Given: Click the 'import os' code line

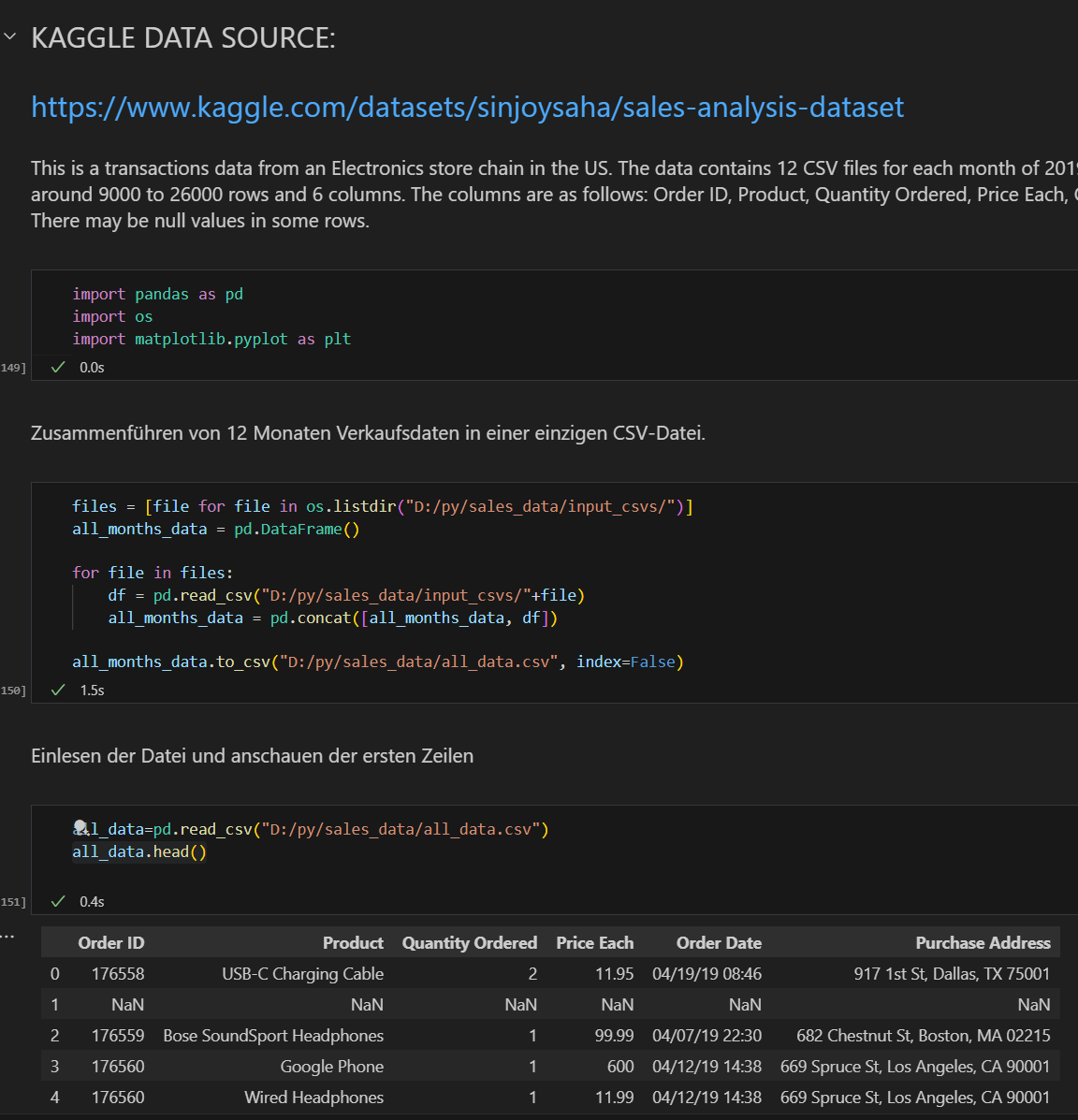Looking at the screenshot, I should [112, 316].
